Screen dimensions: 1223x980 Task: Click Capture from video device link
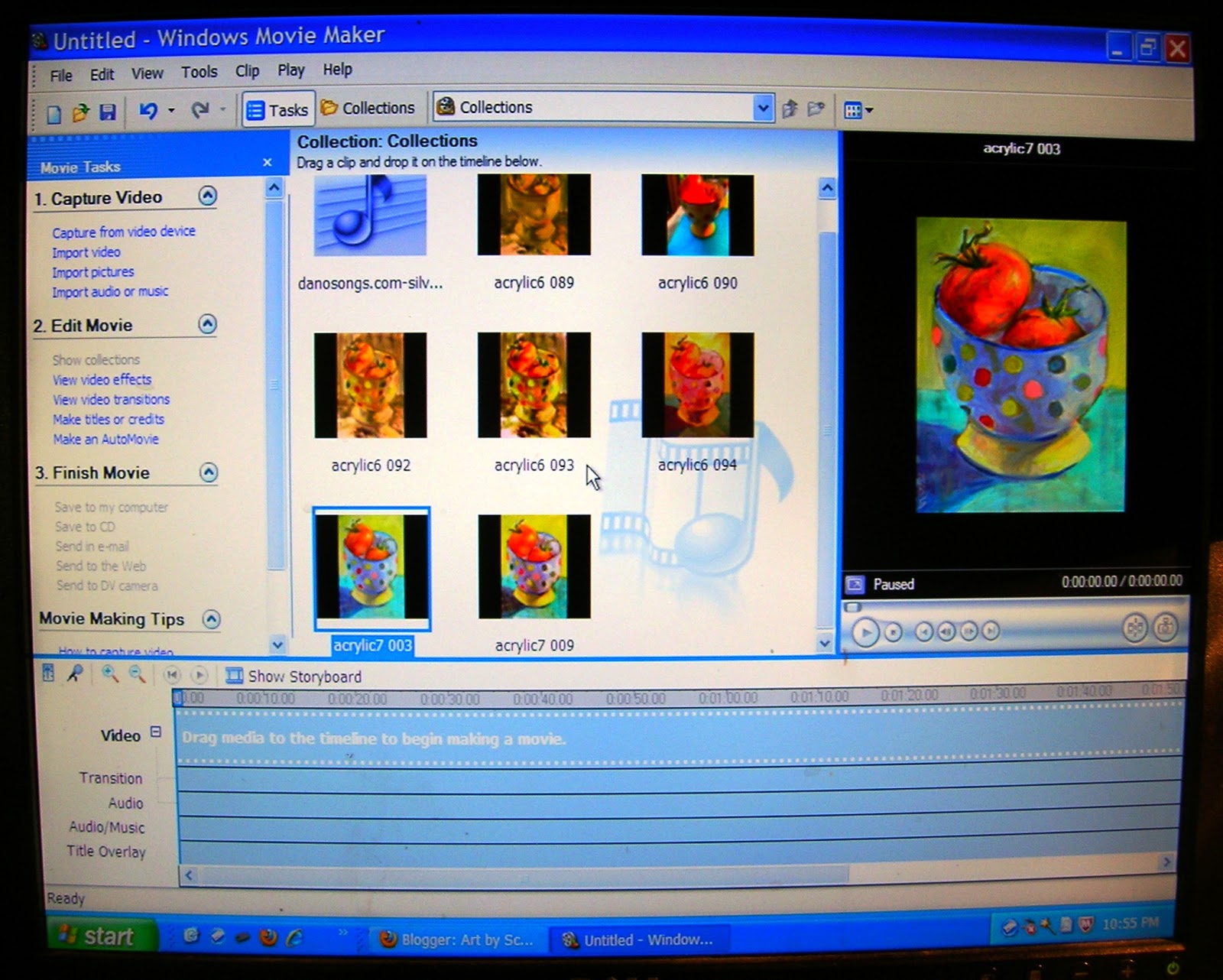tap(124, 232)
